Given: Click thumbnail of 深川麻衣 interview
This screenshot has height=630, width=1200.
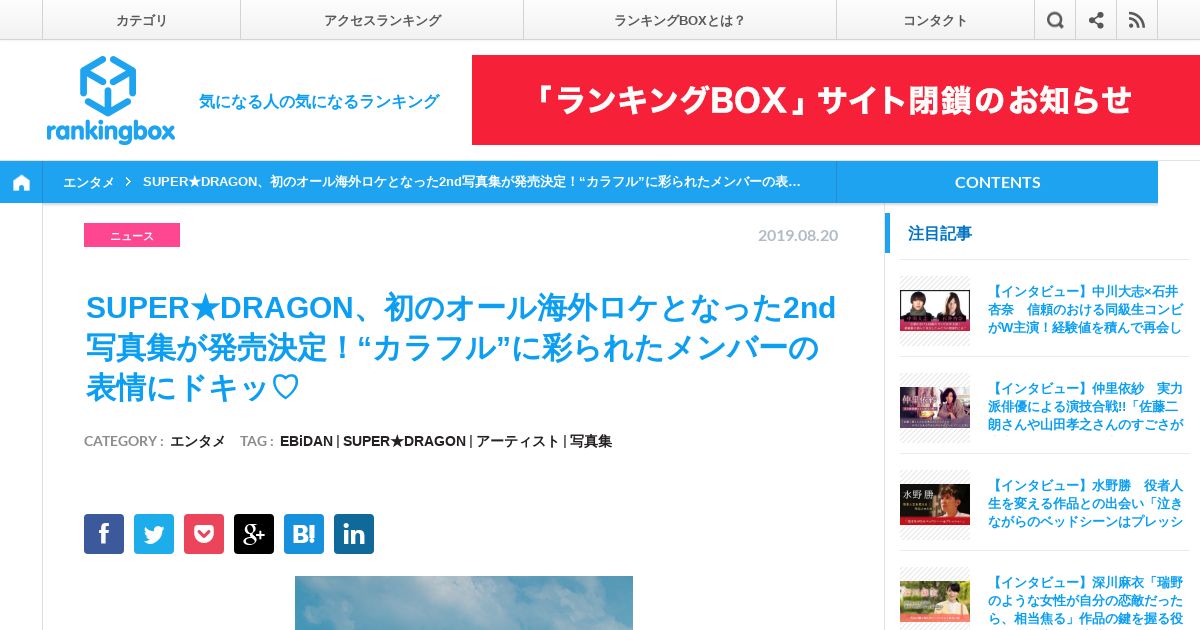Looking at the screenshot, I should pyautogui.click(x=935, y=601).
